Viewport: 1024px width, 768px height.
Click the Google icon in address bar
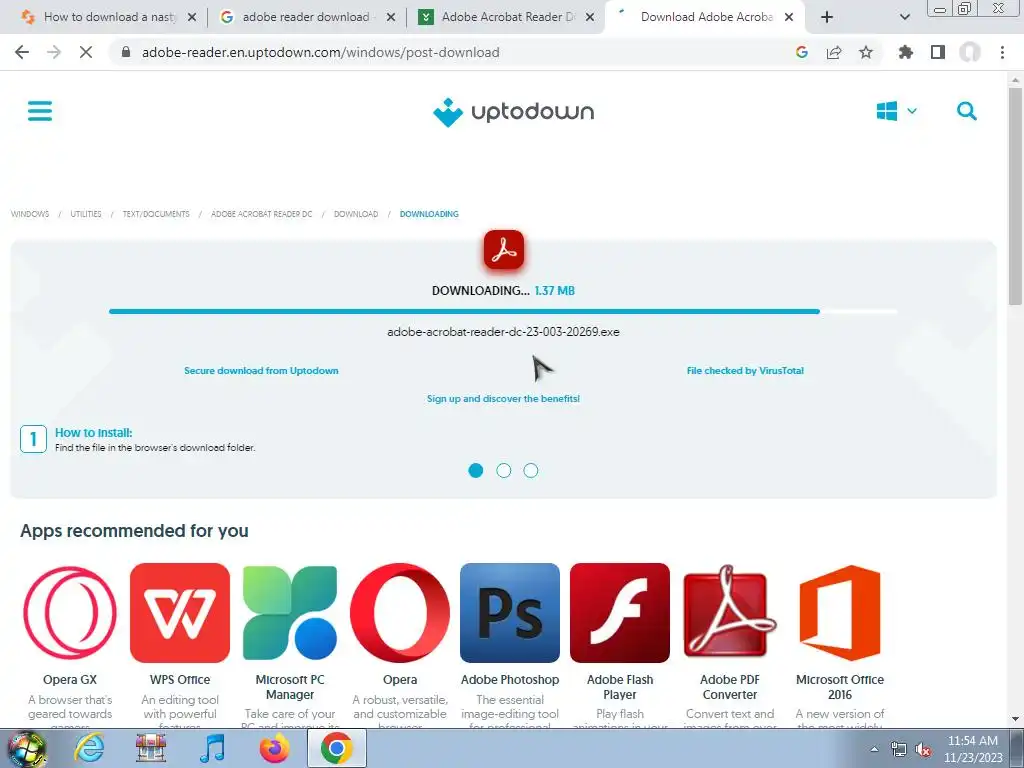pos(802,52)
